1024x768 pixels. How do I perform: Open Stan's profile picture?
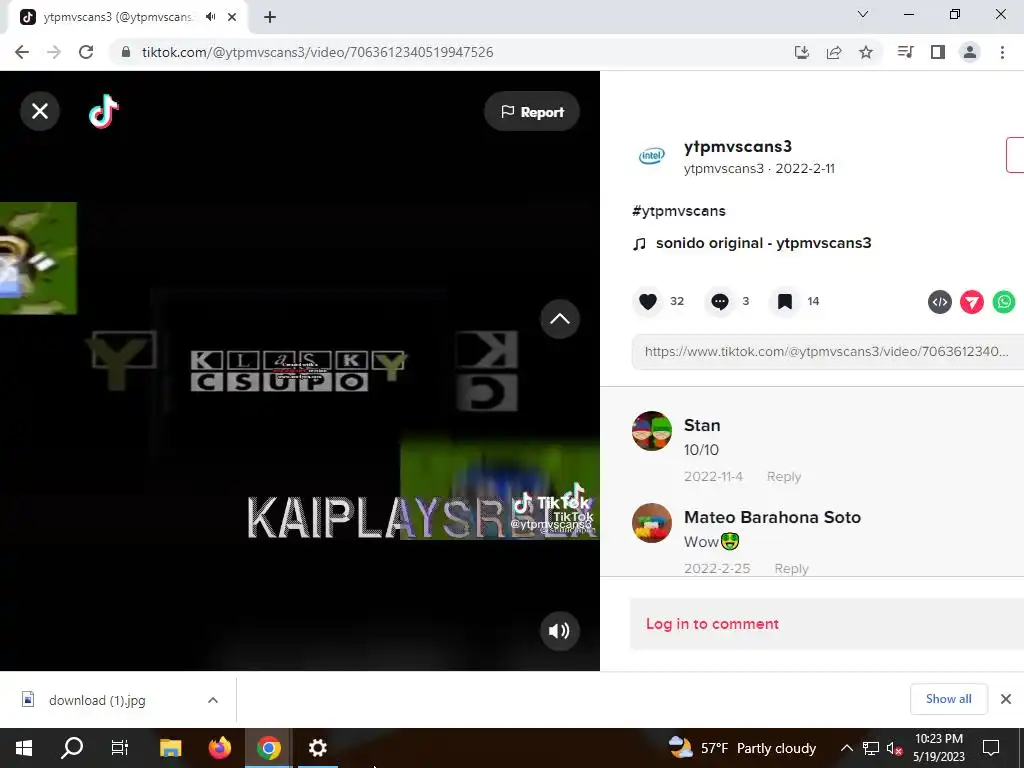point(652,431)
